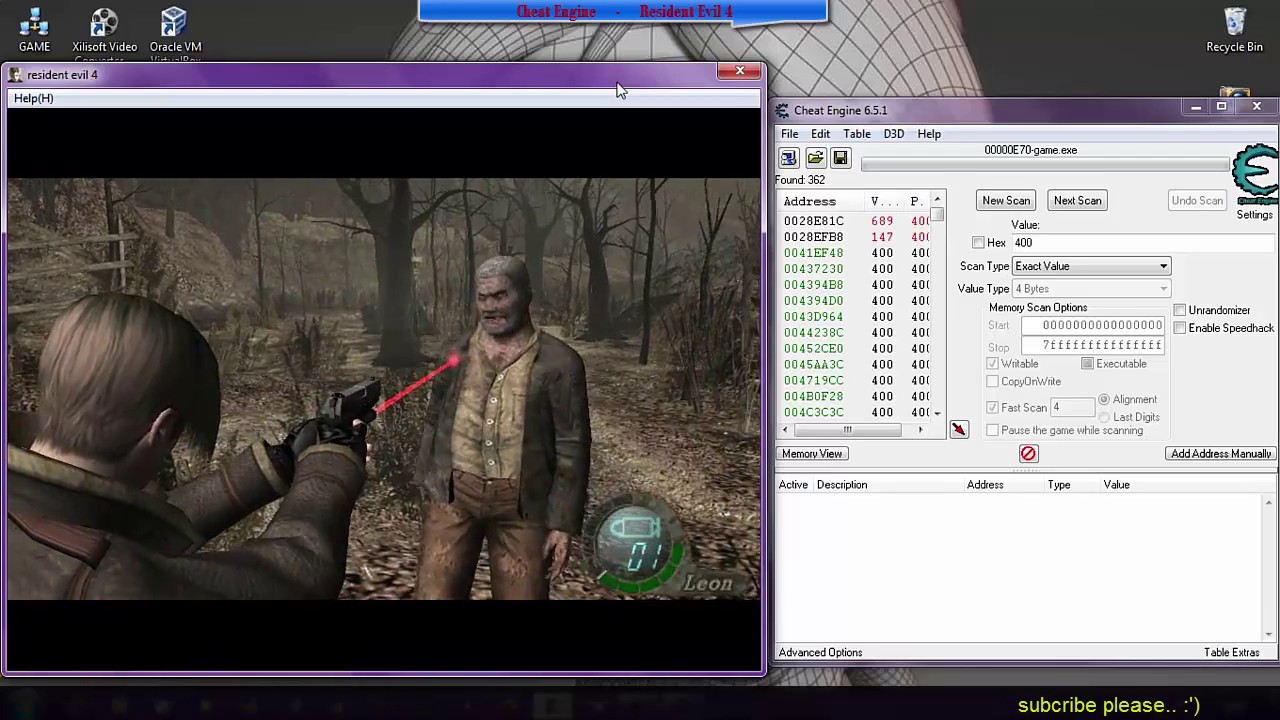This screenshot has height=720, width=1280.
Task: Click the Cheat Engine title bar icon
Action: tap(783, 110)
